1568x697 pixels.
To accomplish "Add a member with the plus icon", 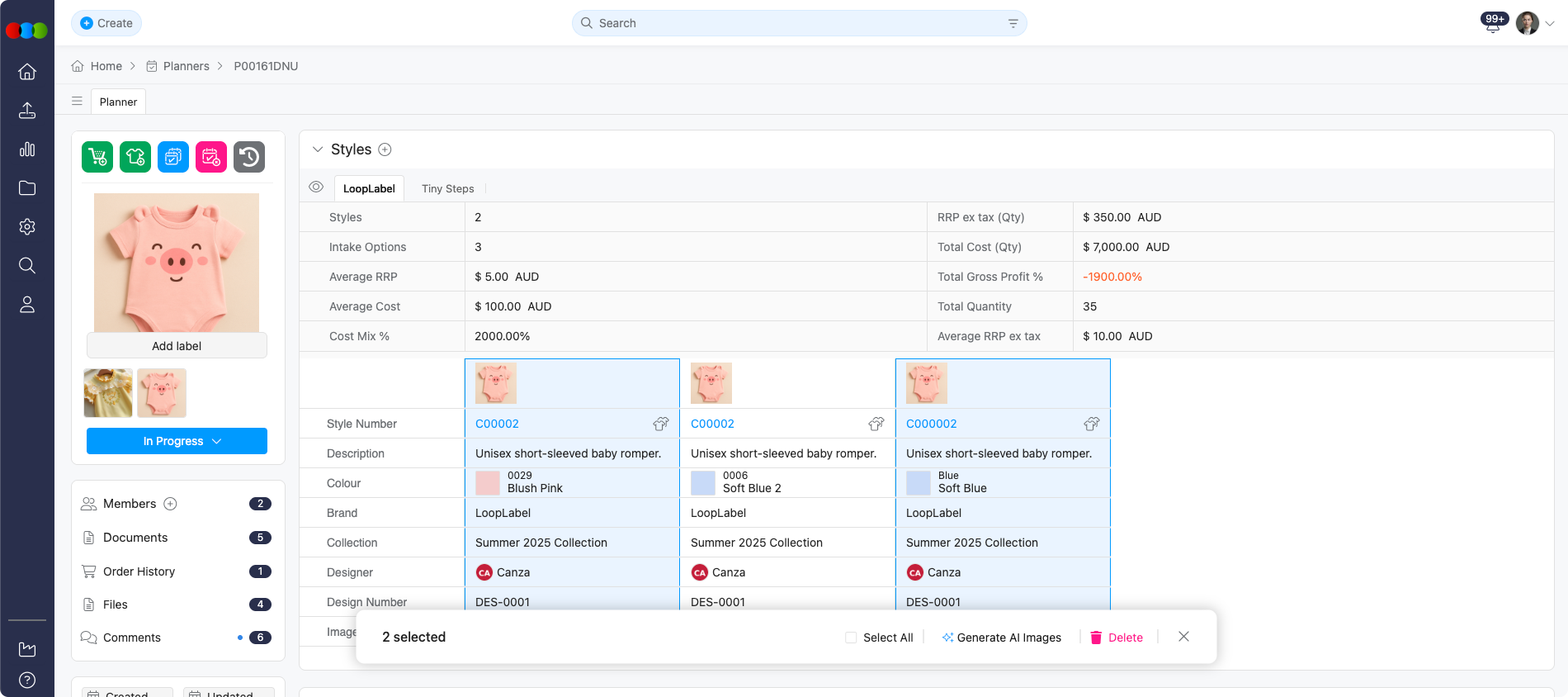I will pos(171,504).
